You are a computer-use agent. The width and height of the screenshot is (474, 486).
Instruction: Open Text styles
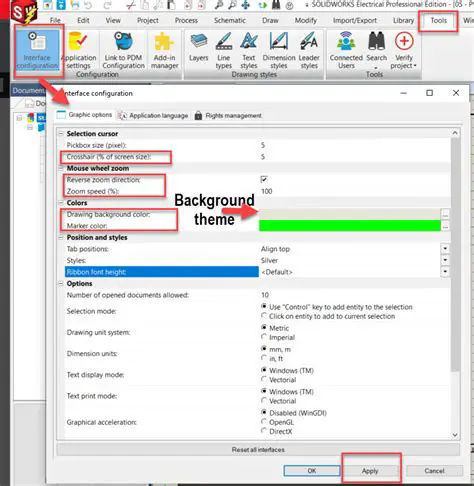pos(249,50)
